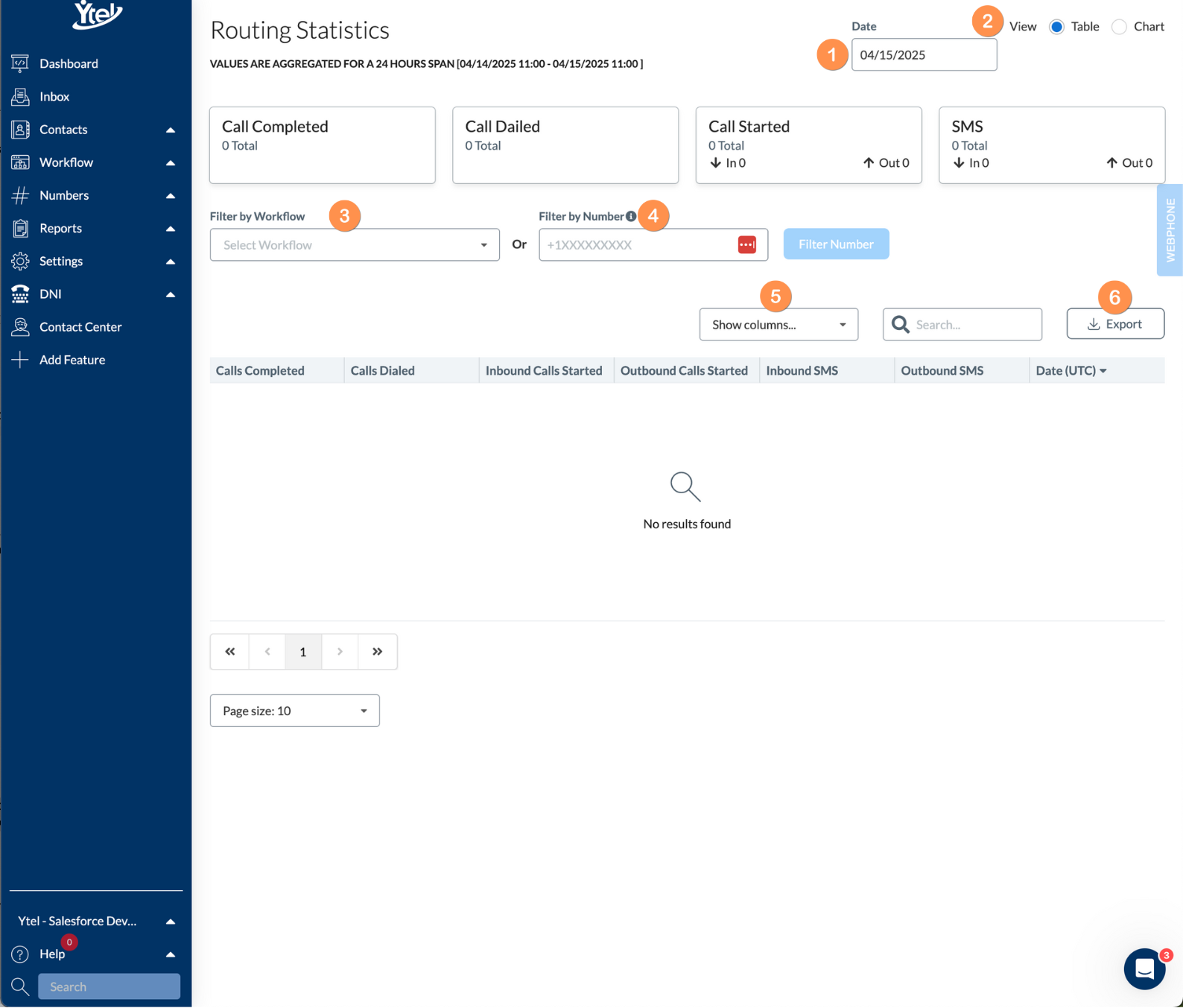Select the Chart view radio button
The width and height of the screenshot is (1183, 1008).
click(x=1119, y=27)
